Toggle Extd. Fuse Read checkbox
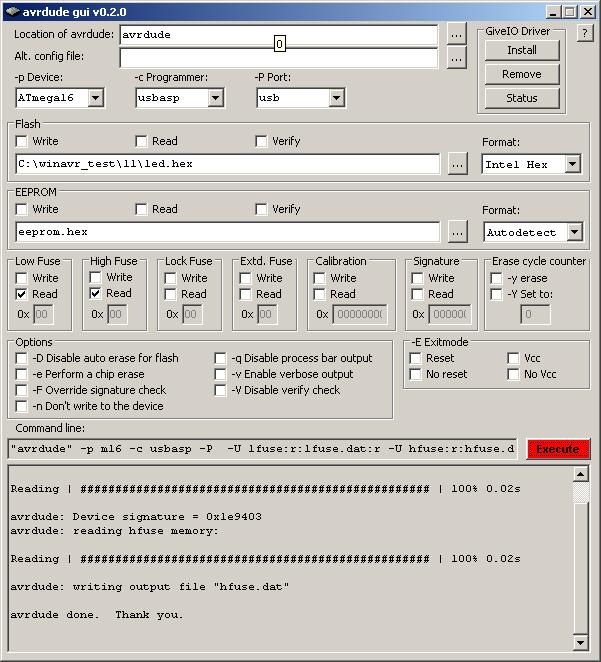 coord(245,294)
